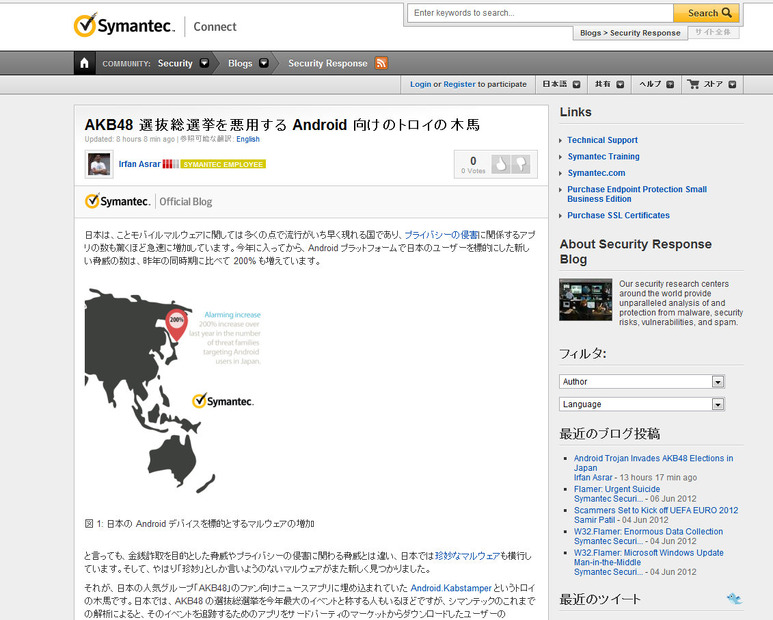Focus the keyword search input field

[540, 13]
